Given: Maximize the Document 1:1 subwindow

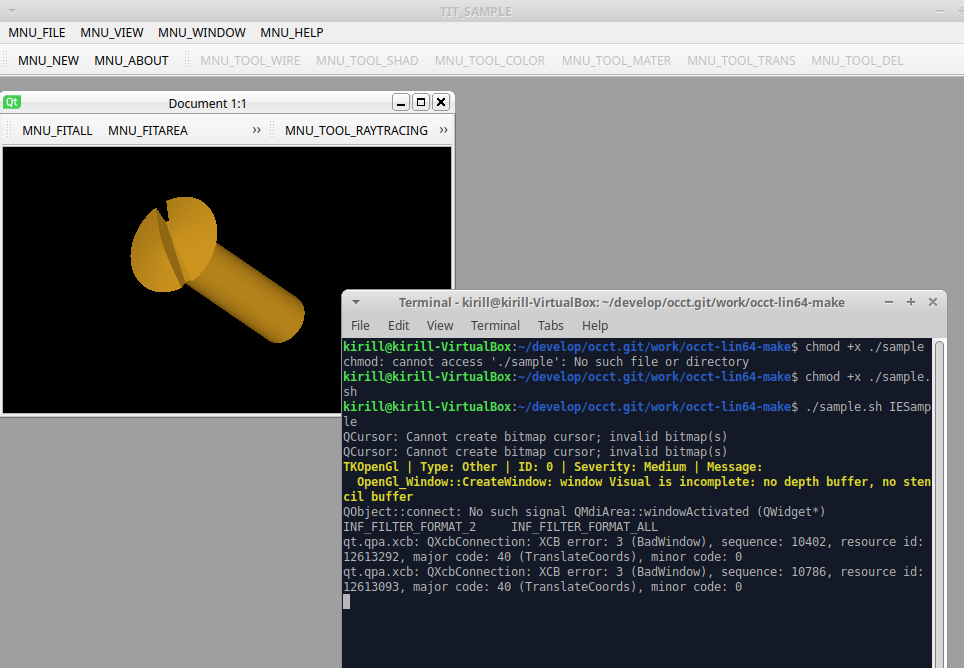Looking at the screenshot, I should tap(421, 102).
